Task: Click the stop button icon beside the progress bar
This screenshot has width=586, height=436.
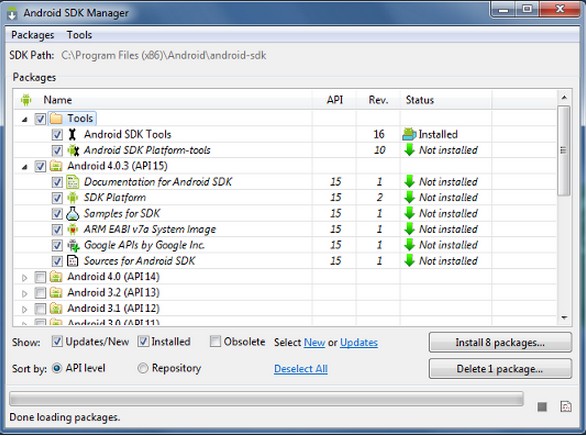Action: tap(542, 406)
